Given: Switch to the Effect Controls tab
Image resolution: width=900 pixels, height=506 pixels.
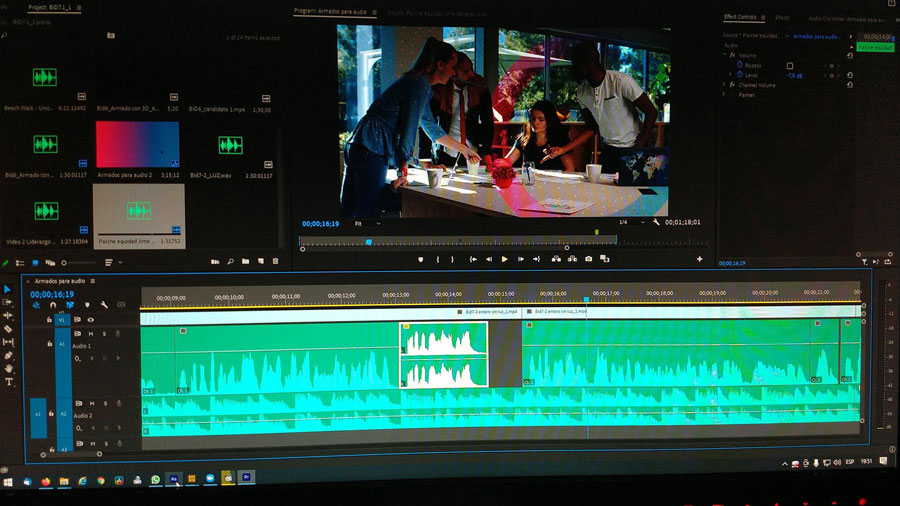Looking at the screenshot, I should [x=740, y=17].
